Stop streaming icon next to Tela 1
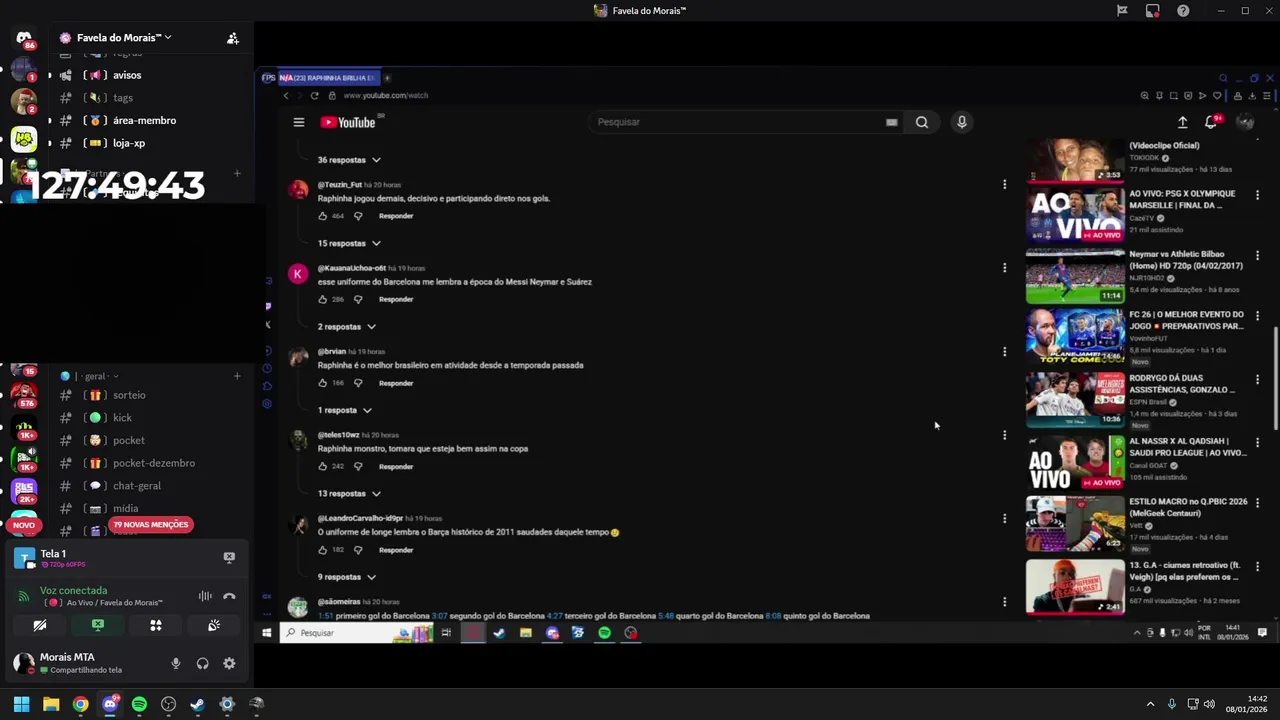Screen dimensions: 1280x720 pyautogui.click(x=229, y=557)
